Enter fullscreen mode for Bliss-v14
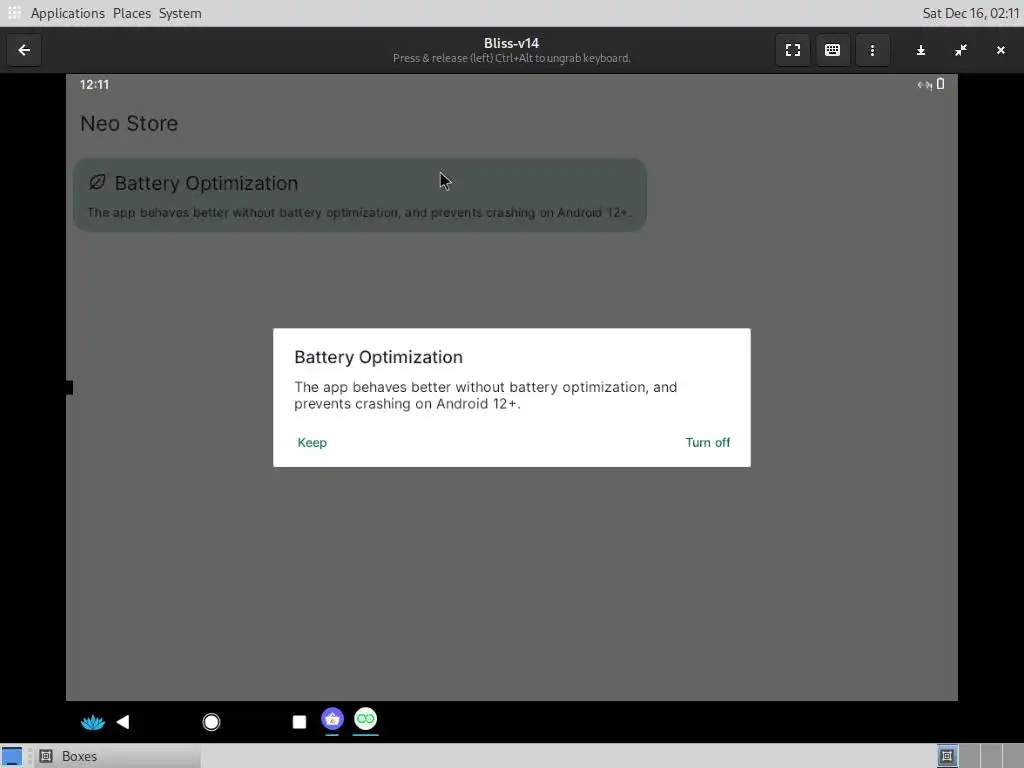The width and height of the screenshot is (1024, 768). [792, 50]
